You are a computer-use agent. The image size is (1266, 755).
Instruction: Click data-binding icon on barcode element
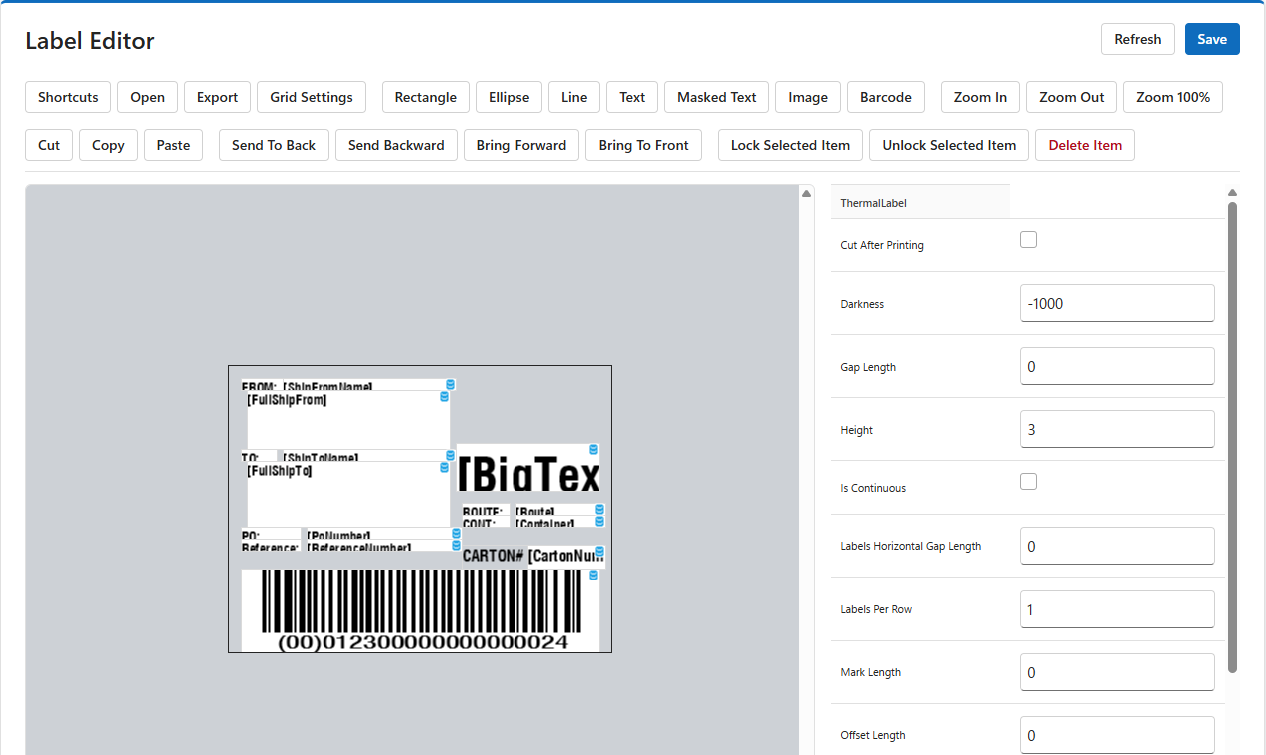593,575
